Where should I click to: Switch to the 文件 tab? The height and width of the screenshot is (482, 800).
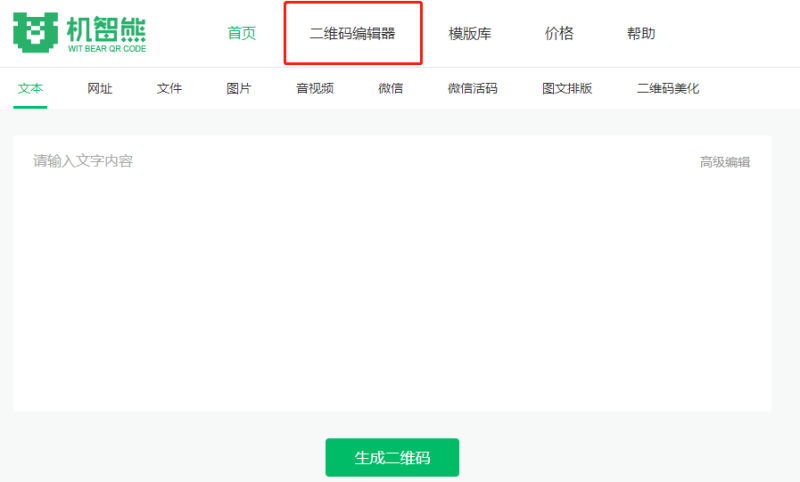(x=169, y=89)
